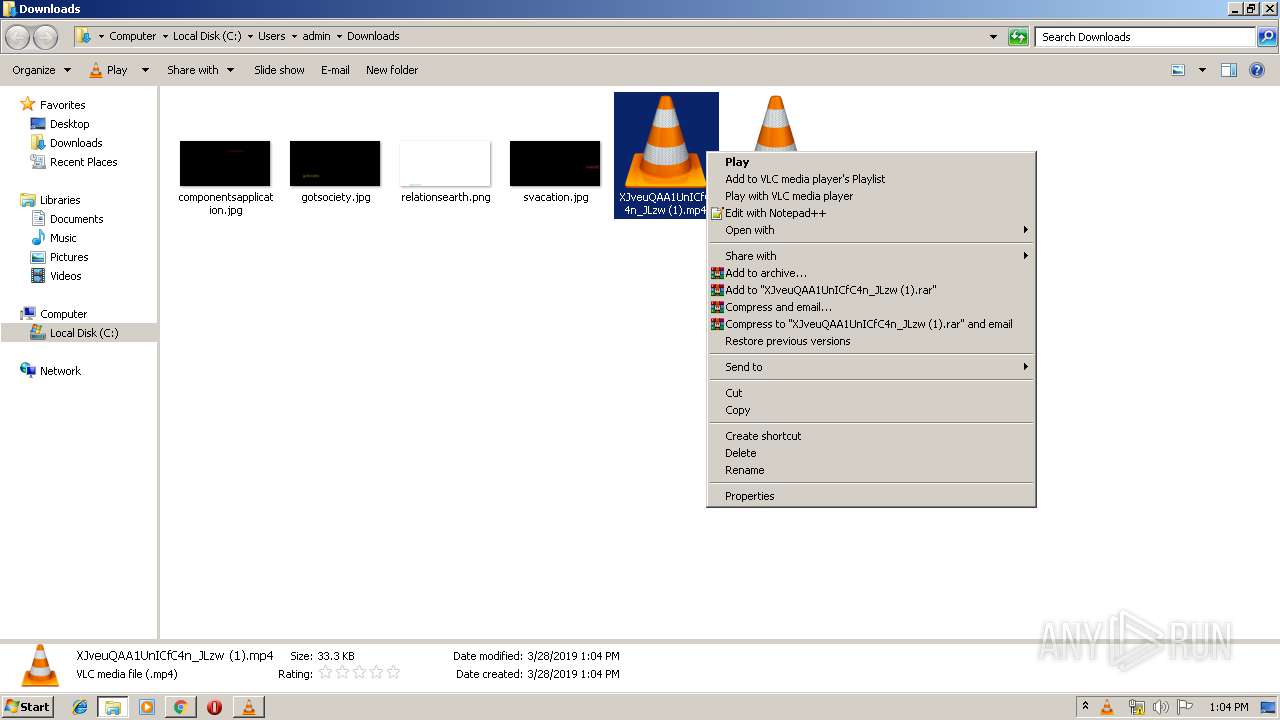Select the componentsapplication.jpg thumbnail
Screen dimensions: 1280x720
(x=225, y=163)
